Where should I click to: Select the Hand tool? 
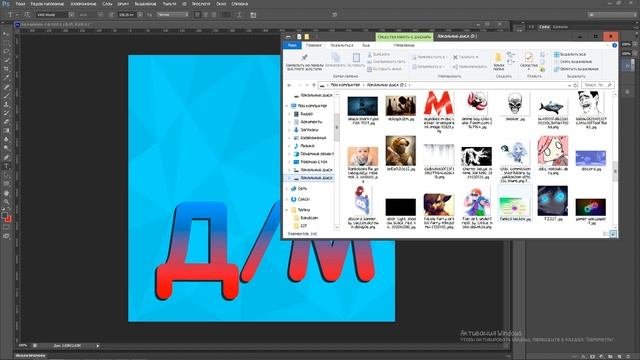pos(6,193)
